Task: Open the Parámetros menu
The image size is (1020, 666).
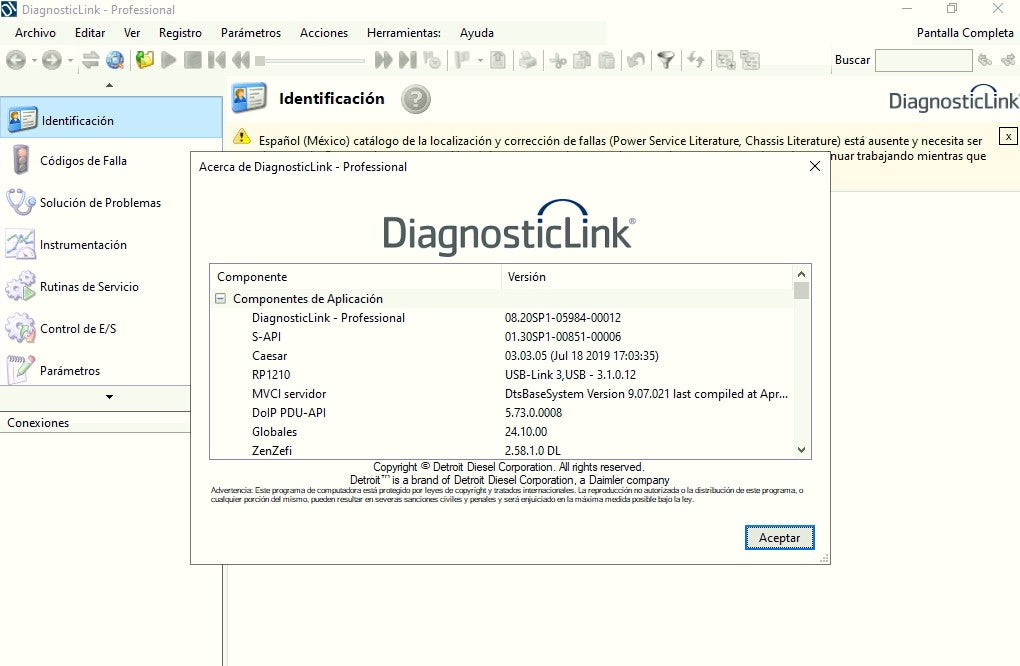Action: point(251,33)
